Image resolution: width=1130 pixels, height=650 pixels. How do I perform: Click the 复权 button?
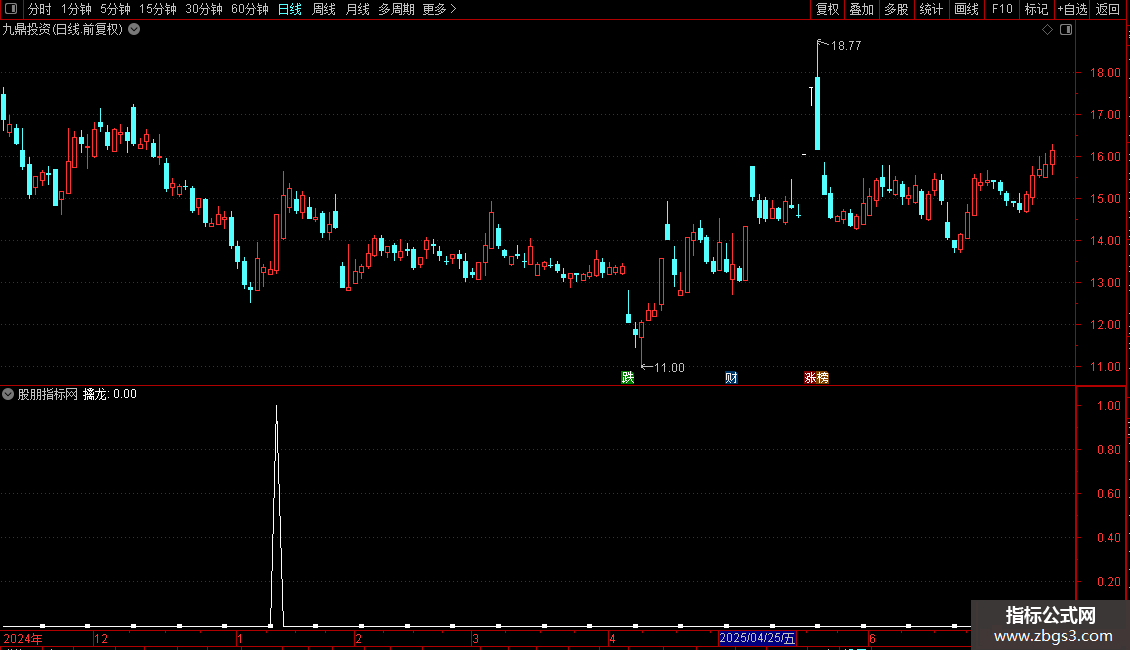tap(827, 9)
